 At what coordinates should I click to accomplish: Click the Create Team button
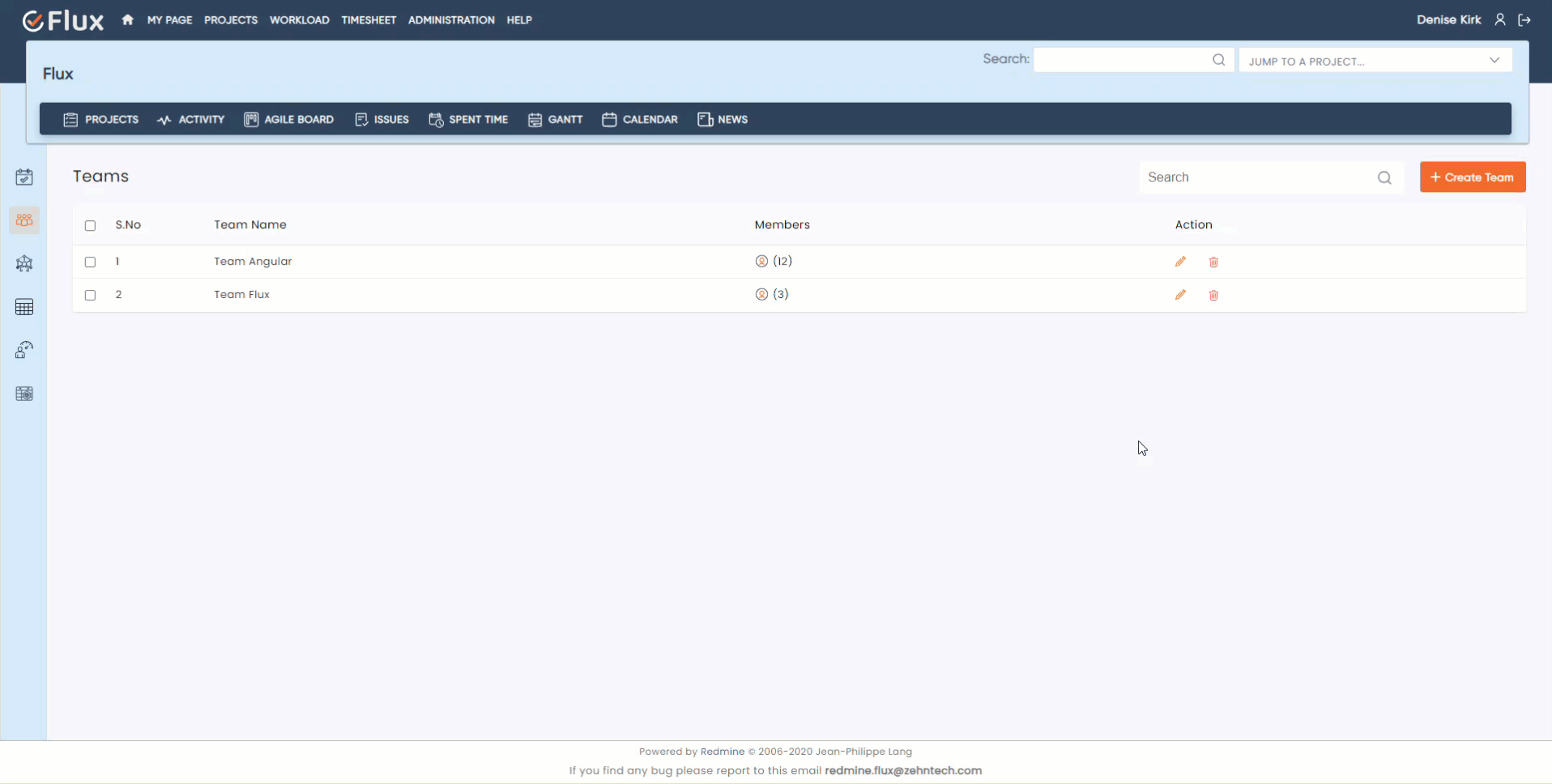pyautogui.click(x=1472, y=177)
